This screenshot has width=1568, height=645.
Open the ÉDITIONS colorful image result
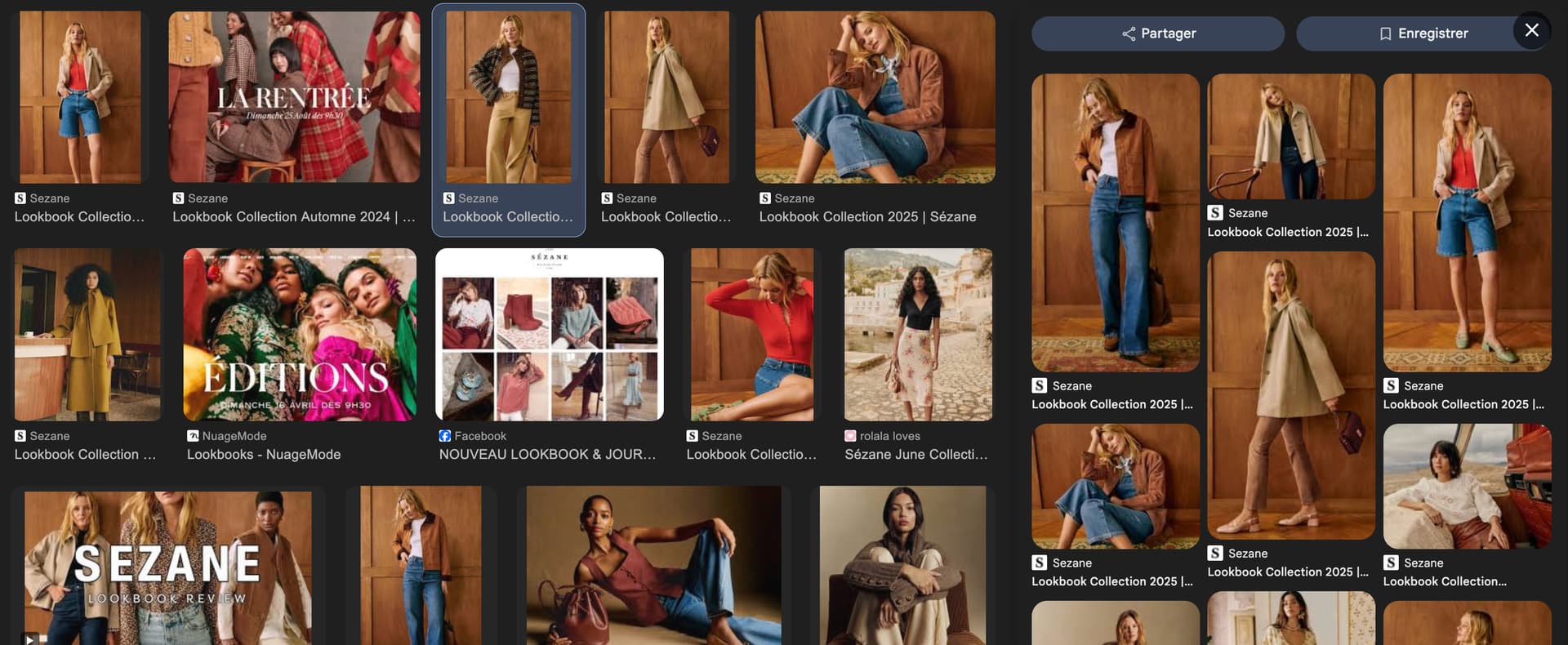(300, 335)
